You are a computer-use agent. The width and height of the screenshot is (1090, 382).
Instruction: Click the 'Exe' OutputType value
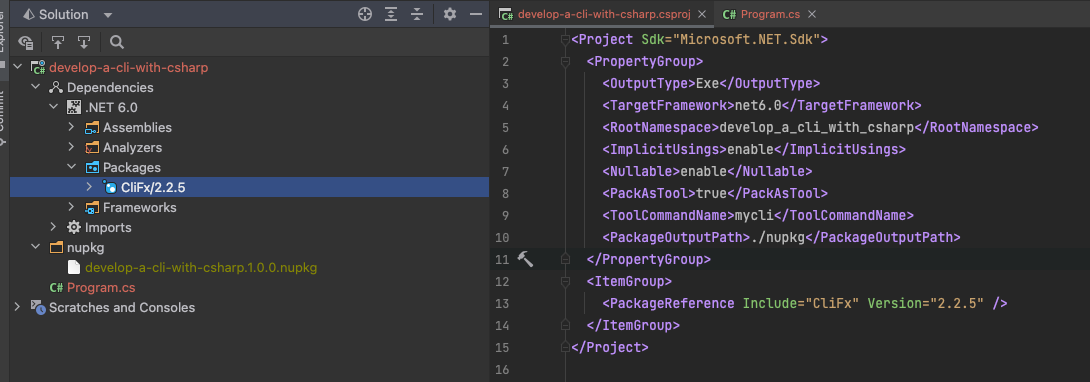708,83
